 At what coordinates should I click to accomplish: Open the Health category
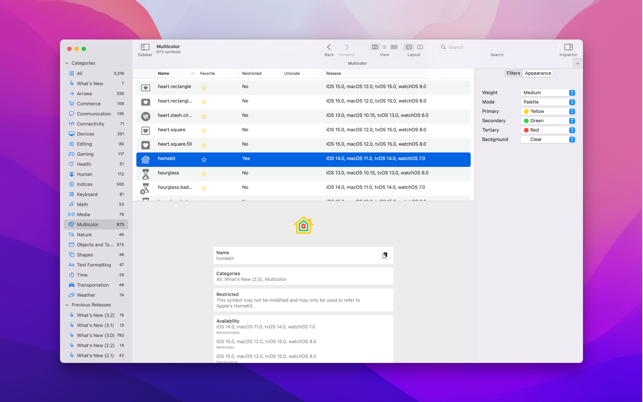pyautogui.click(x=96, y=164)
